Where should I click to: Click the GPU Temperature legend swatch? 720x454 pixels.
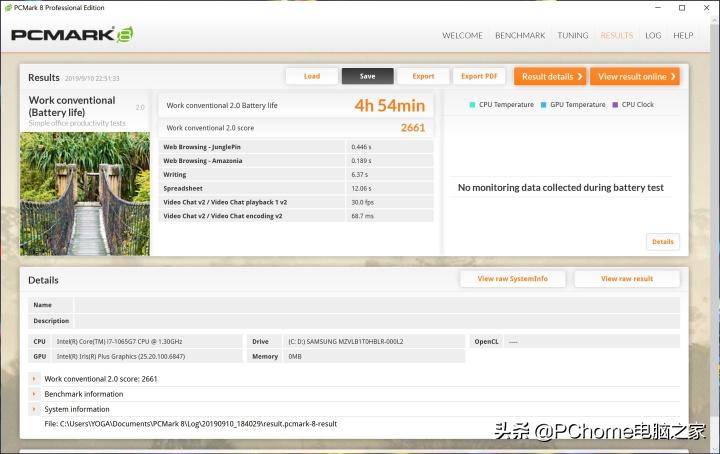coord(543,105)
